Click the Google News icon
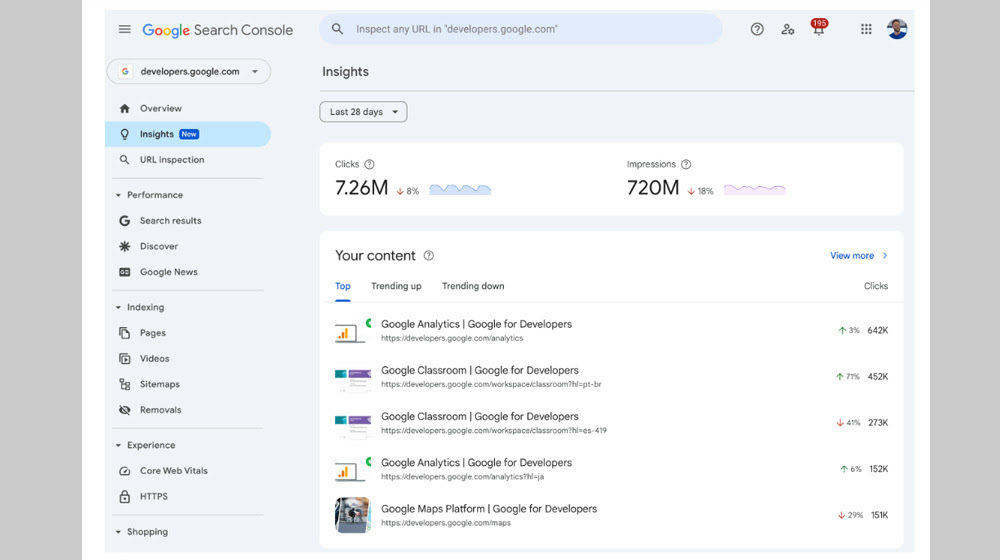Viewport: 1000px width, 560px height. pyautogui.click(x=124, y=272)
